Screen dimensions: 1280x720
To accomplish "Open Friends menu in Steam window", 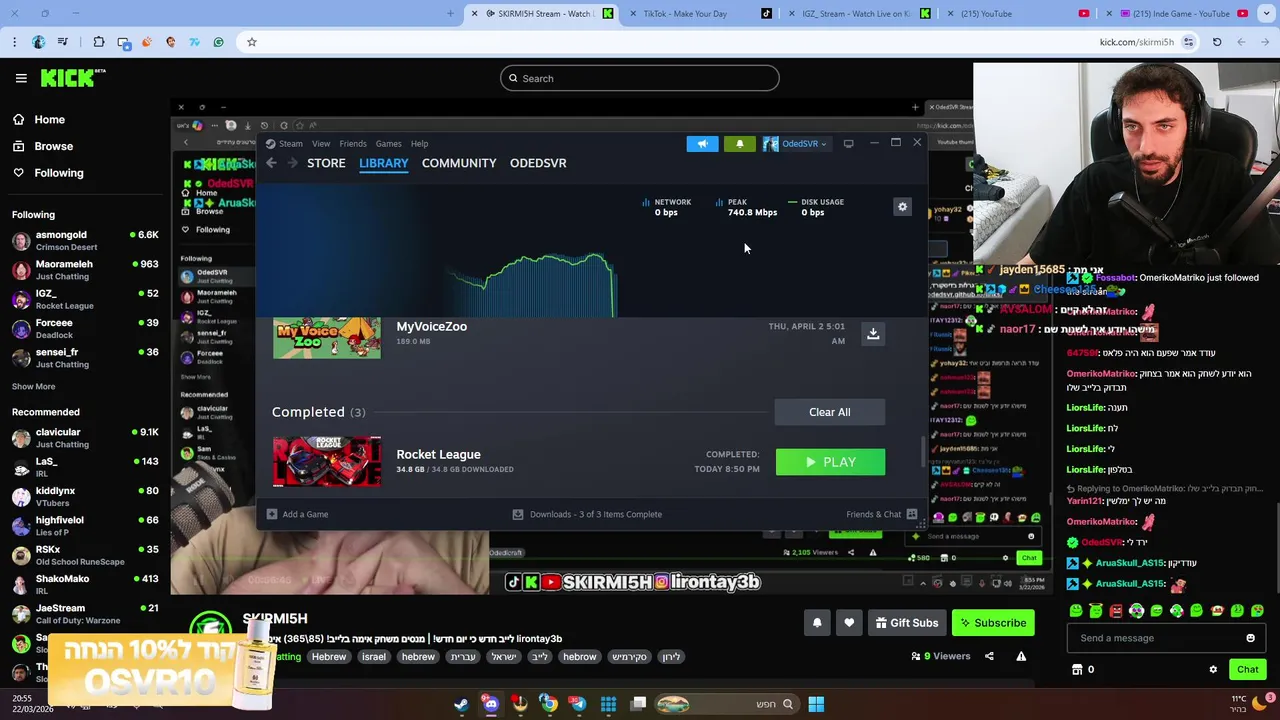I will (x=353, y=144).
